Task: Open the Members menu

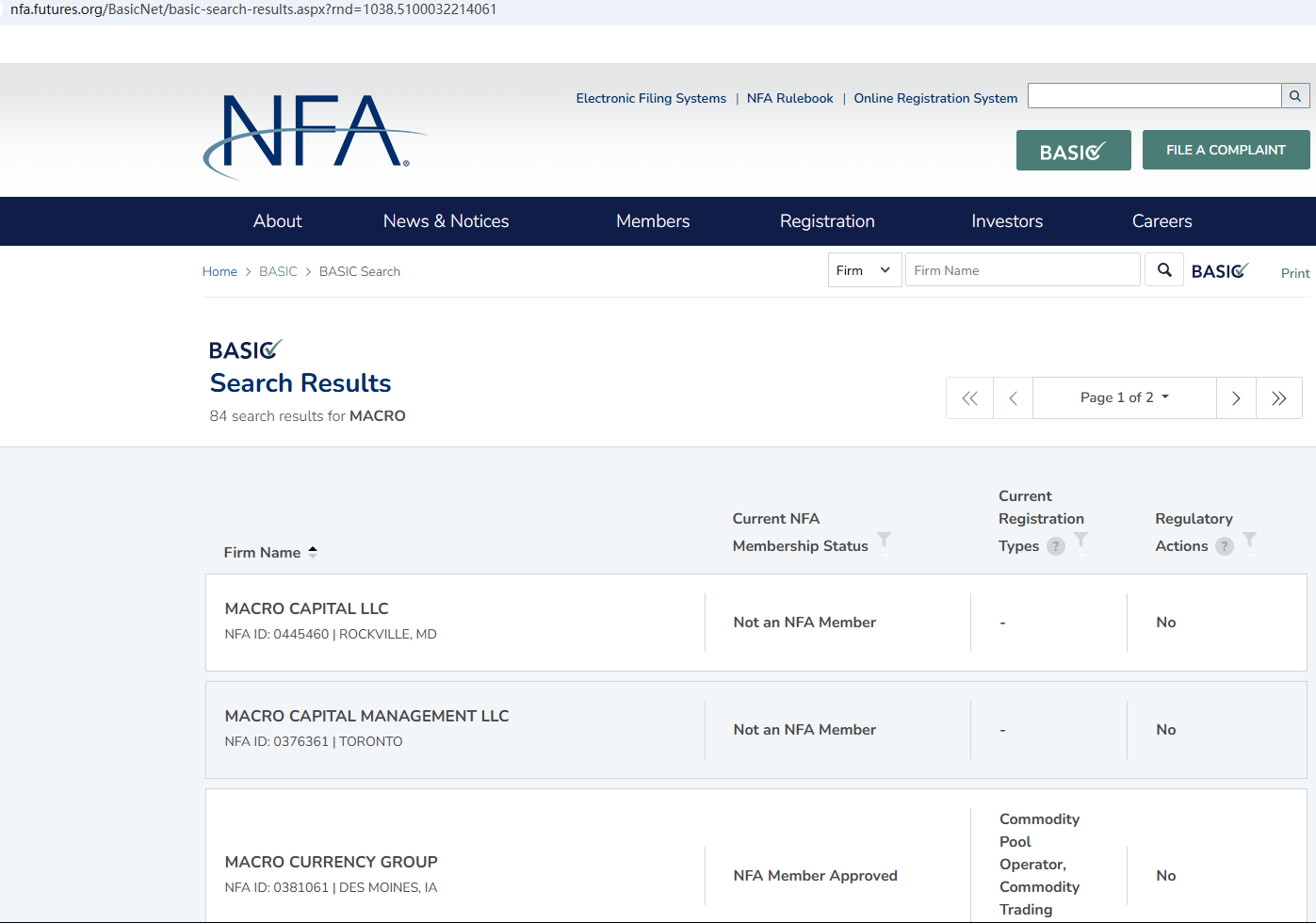Action: [x=653, y=221]
